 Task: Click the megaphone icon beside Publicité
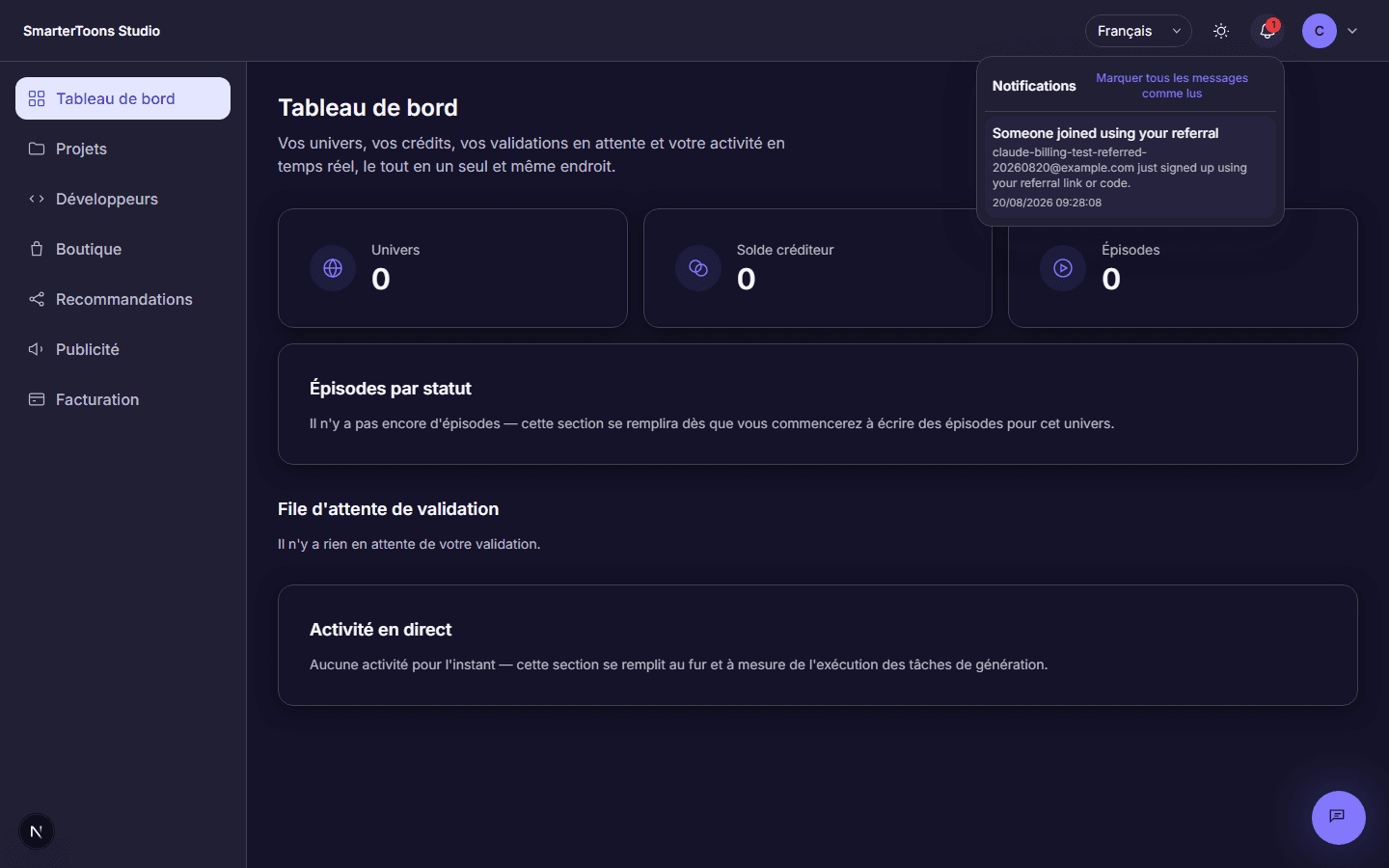[x=37, y=349]
